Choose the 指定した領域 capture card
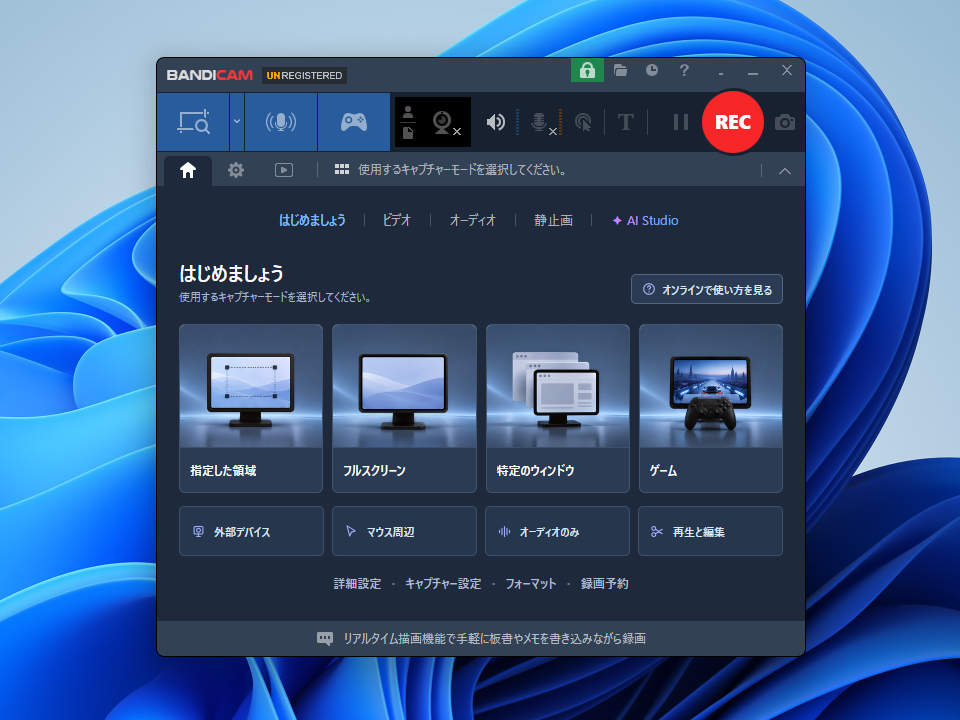 [251, 408]
